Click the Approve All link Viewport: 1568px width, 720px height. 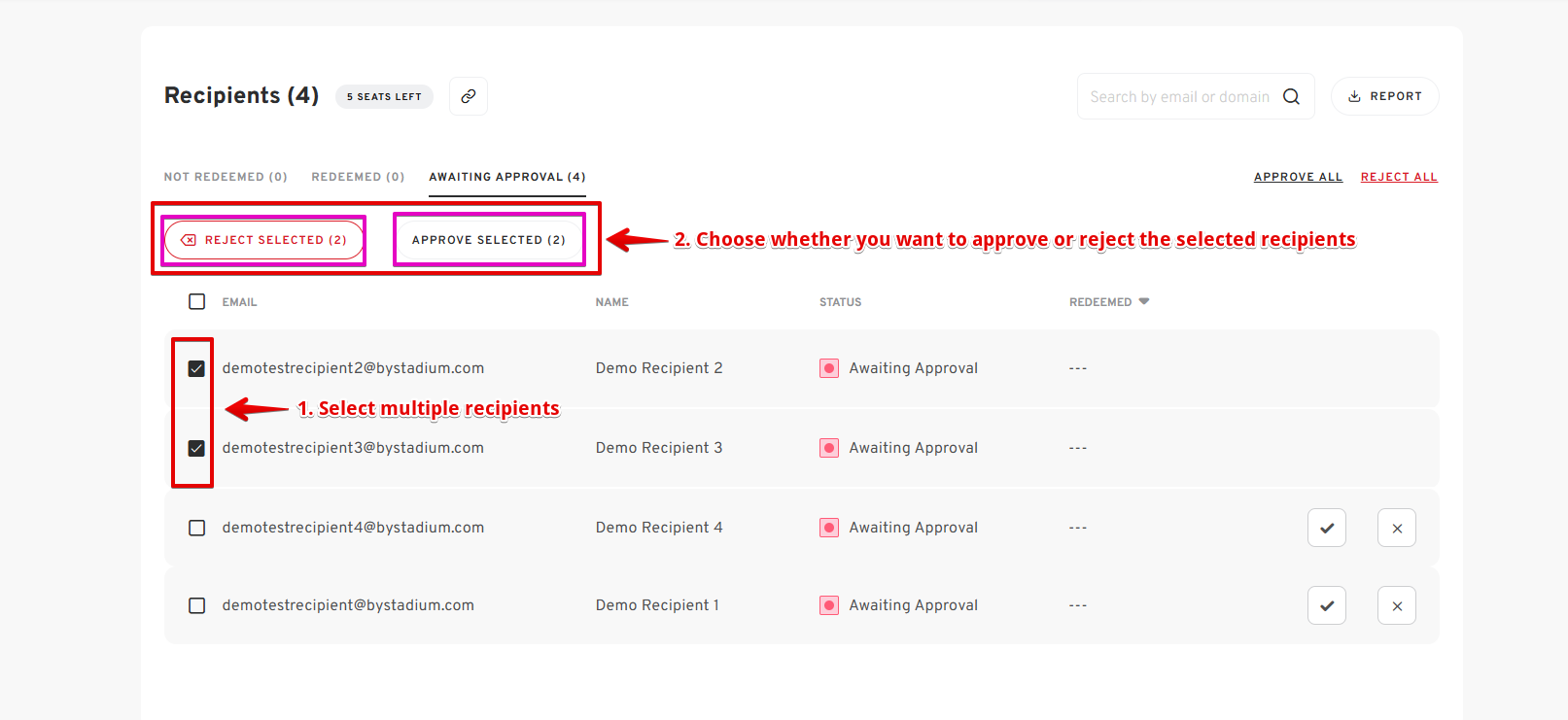pos(1298,177)
